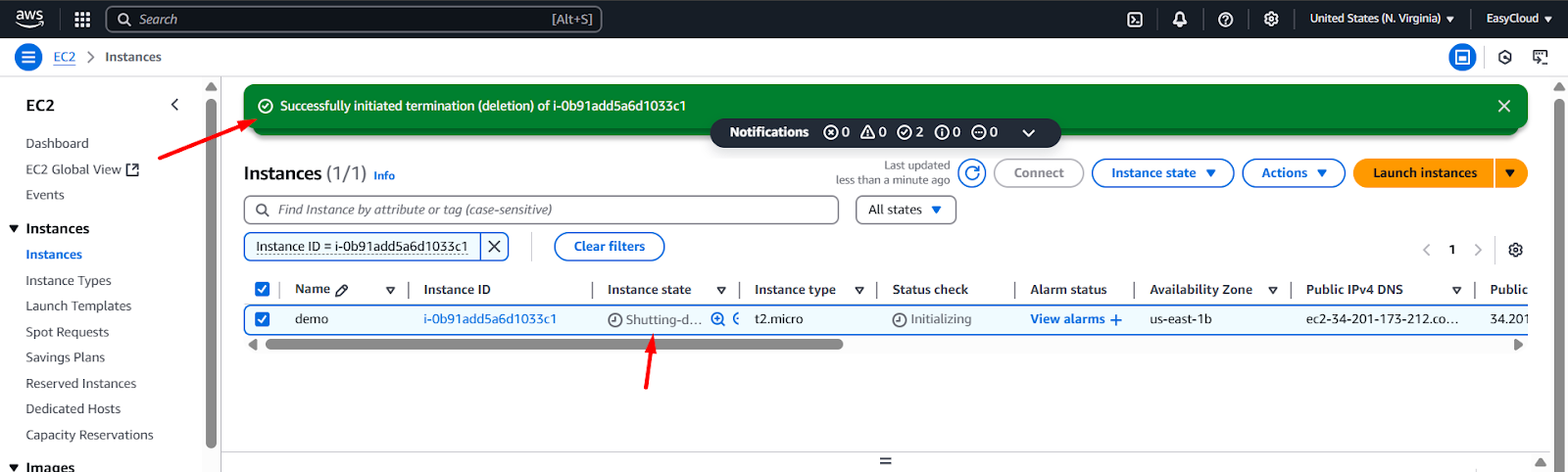1568x472 pixels.
Task: Click the Launch instances button
Action: tap(1424, 173)
